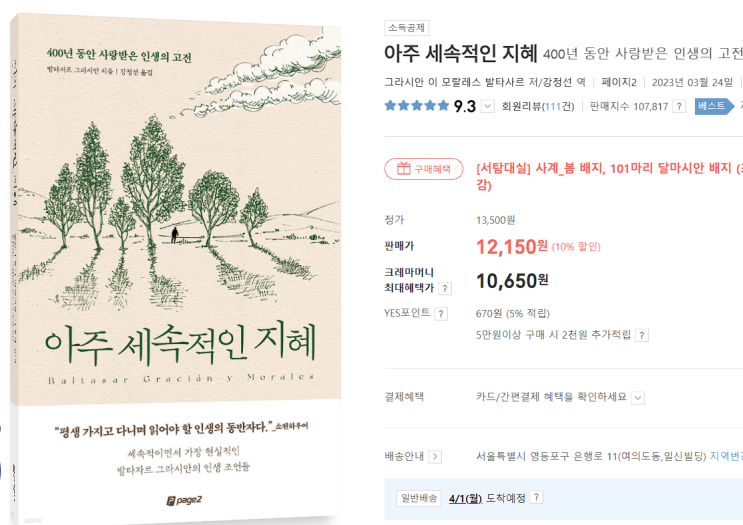743x525 pixels.
Task: Click the 소득공제 tag
Action: click(x=404, y=27)
